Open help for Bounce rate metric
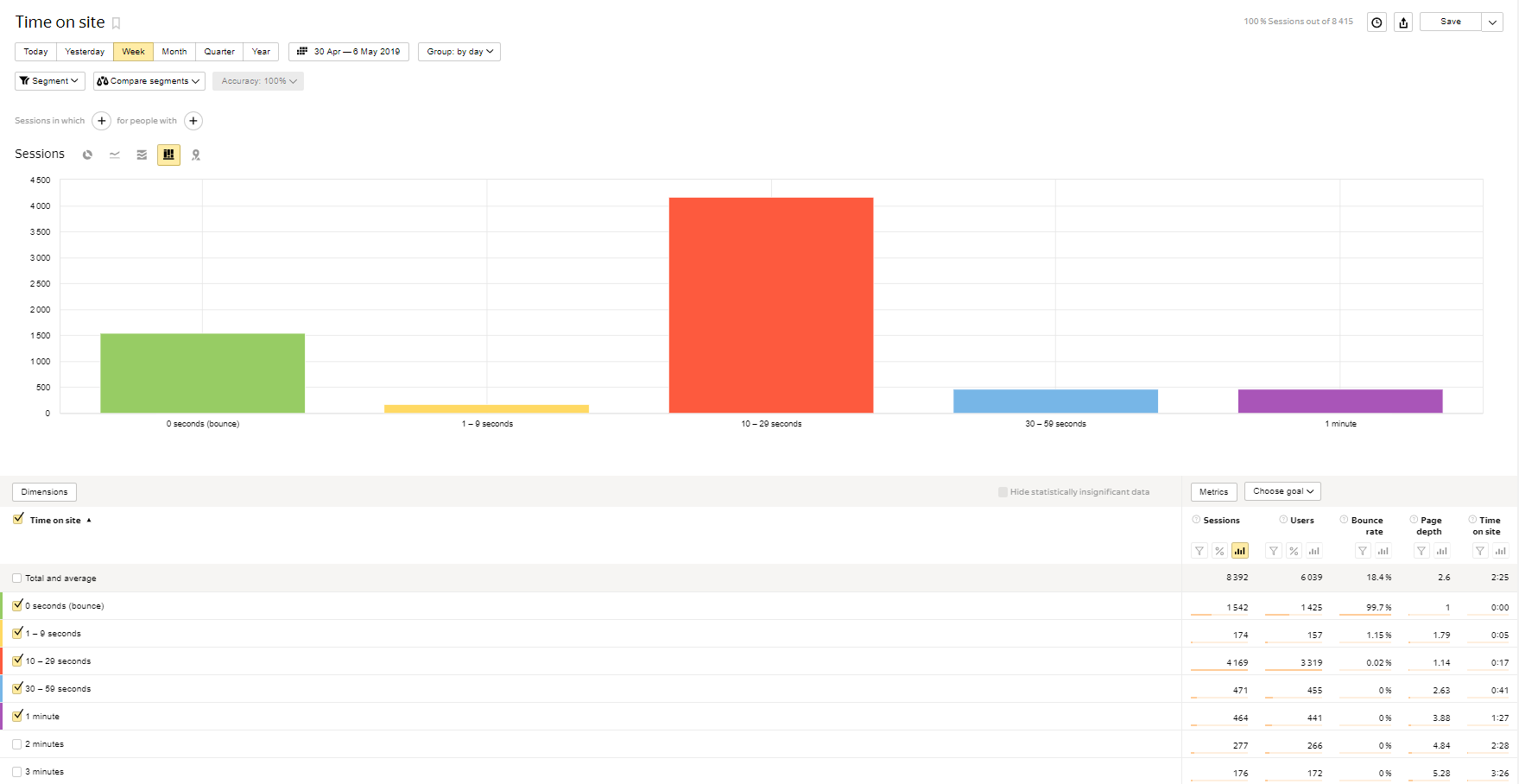The height and width of the screenshot is (784, 1519). tap(1344, 519)
